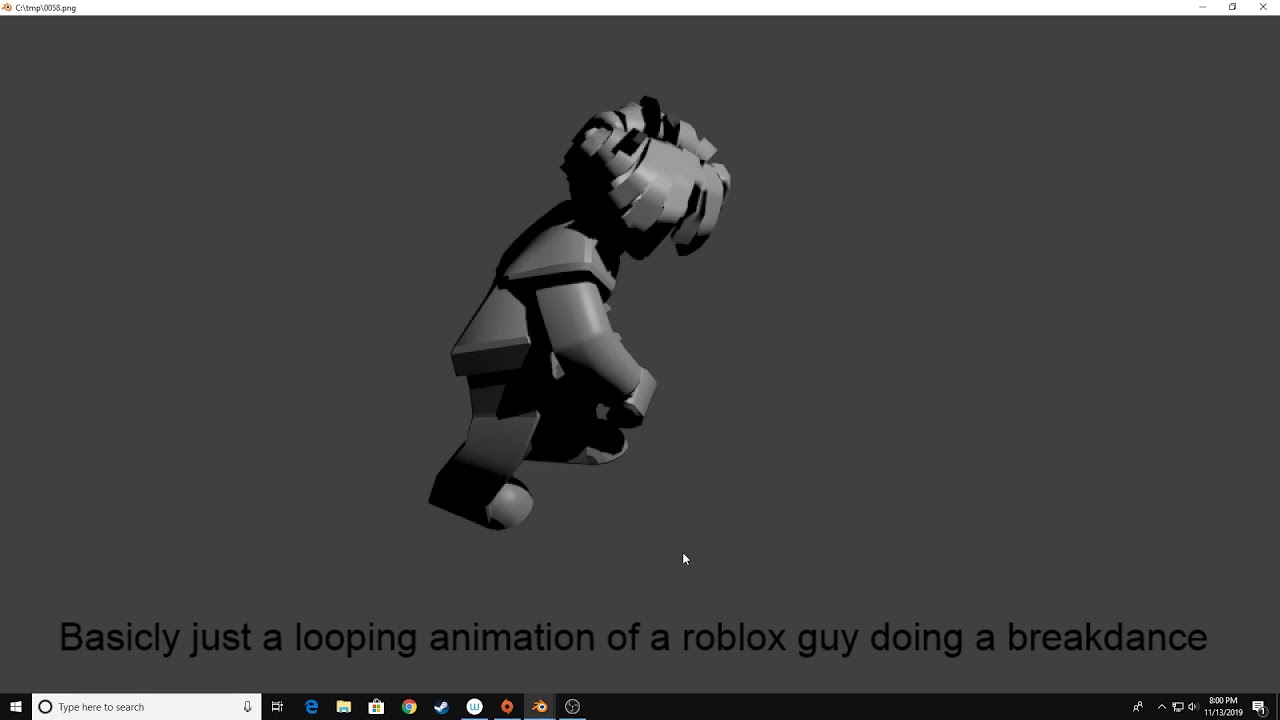Image resolution: width=1280 pixels, height=720 pixels.
Task: Launch Microsoft Edge from the taskbar
Action: click(311, 707)
